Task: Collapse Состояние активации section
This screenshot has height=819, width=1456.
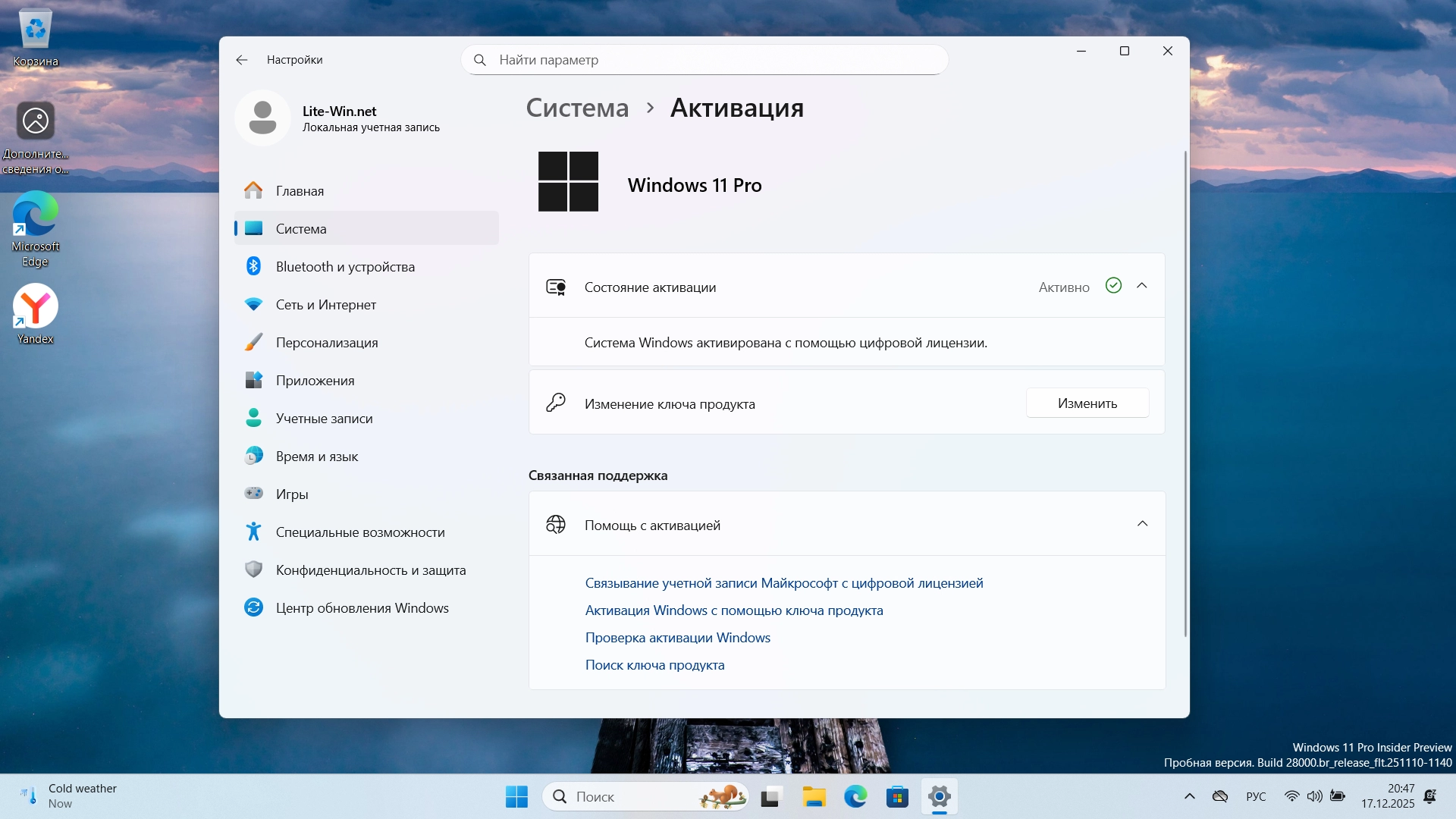Action: pyautogui.click(x=1142, y=286)
